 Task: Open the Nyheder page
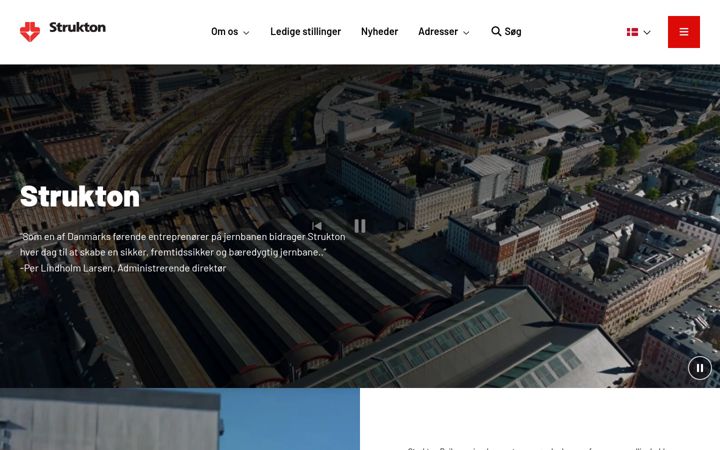(x=379, y=32)
